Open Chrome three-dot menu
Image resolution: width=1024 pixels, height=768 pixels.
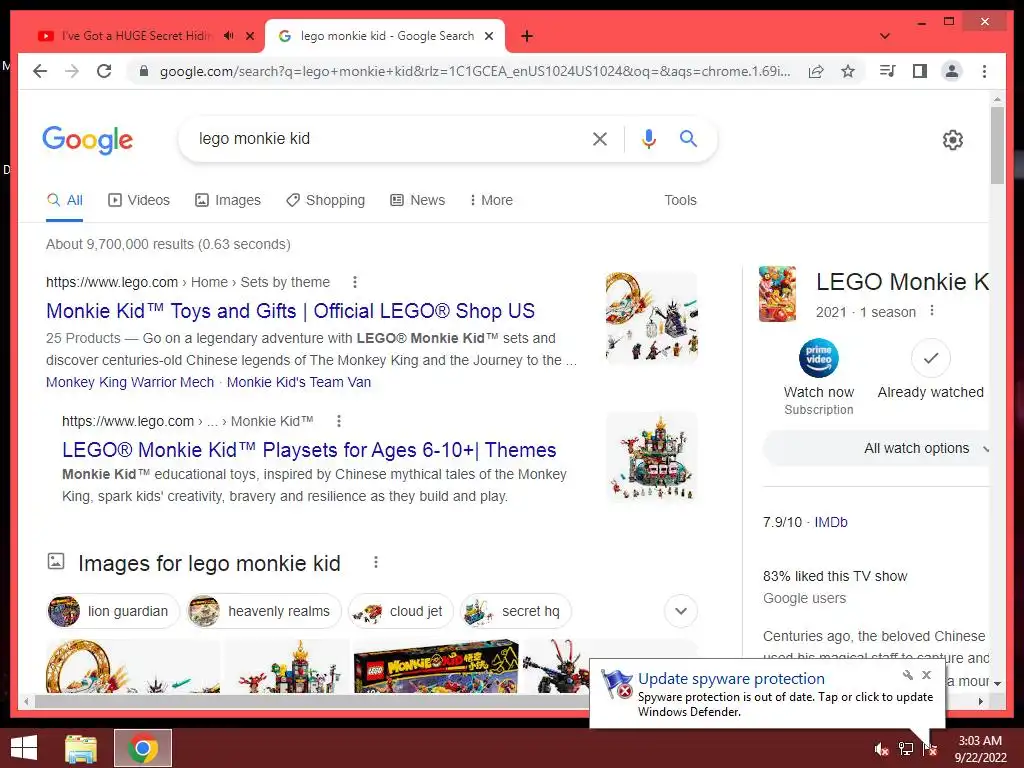coord(984,71)
